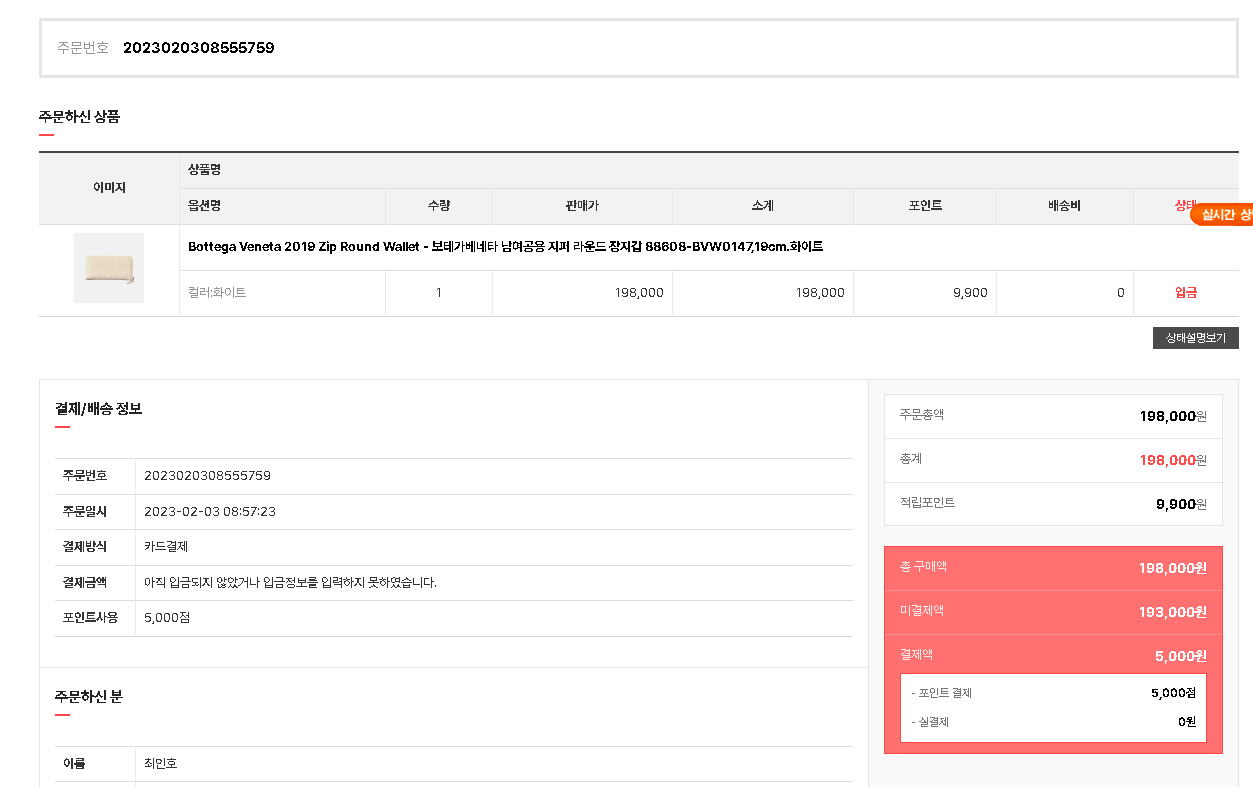Click the 최민호 name in orderer section
Screen dimensions: 1253x787
[x=161, y=764]
